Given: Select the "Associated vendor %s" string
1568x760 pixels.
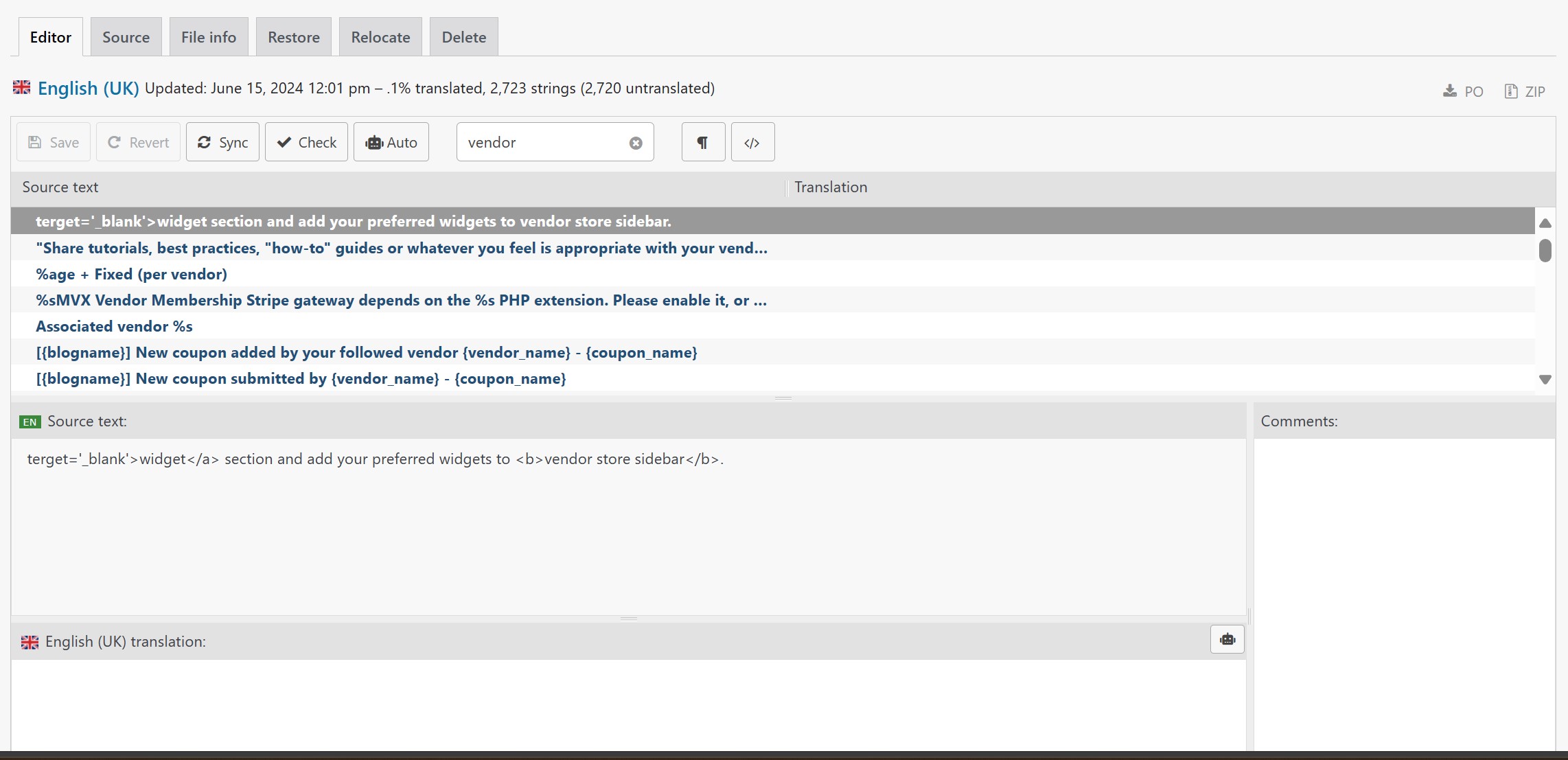Looking at the screenshot, I should click(x=114, y=326).
